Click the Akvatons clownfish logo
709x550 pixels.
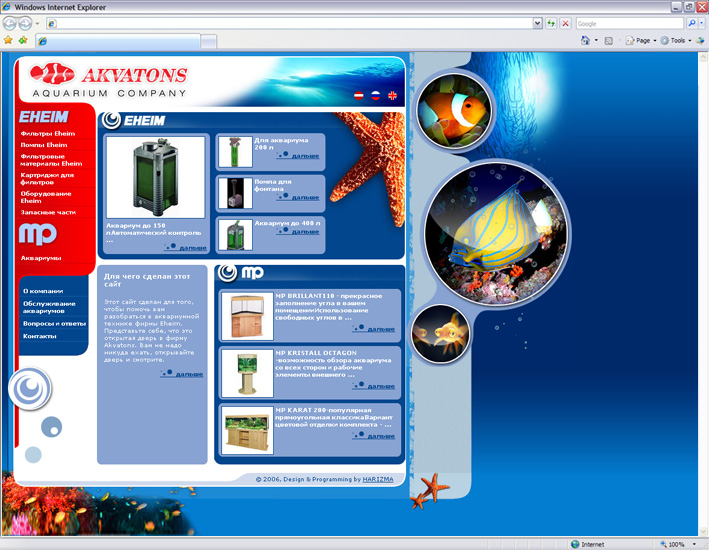pyautogui.click(x=52, y=73)
